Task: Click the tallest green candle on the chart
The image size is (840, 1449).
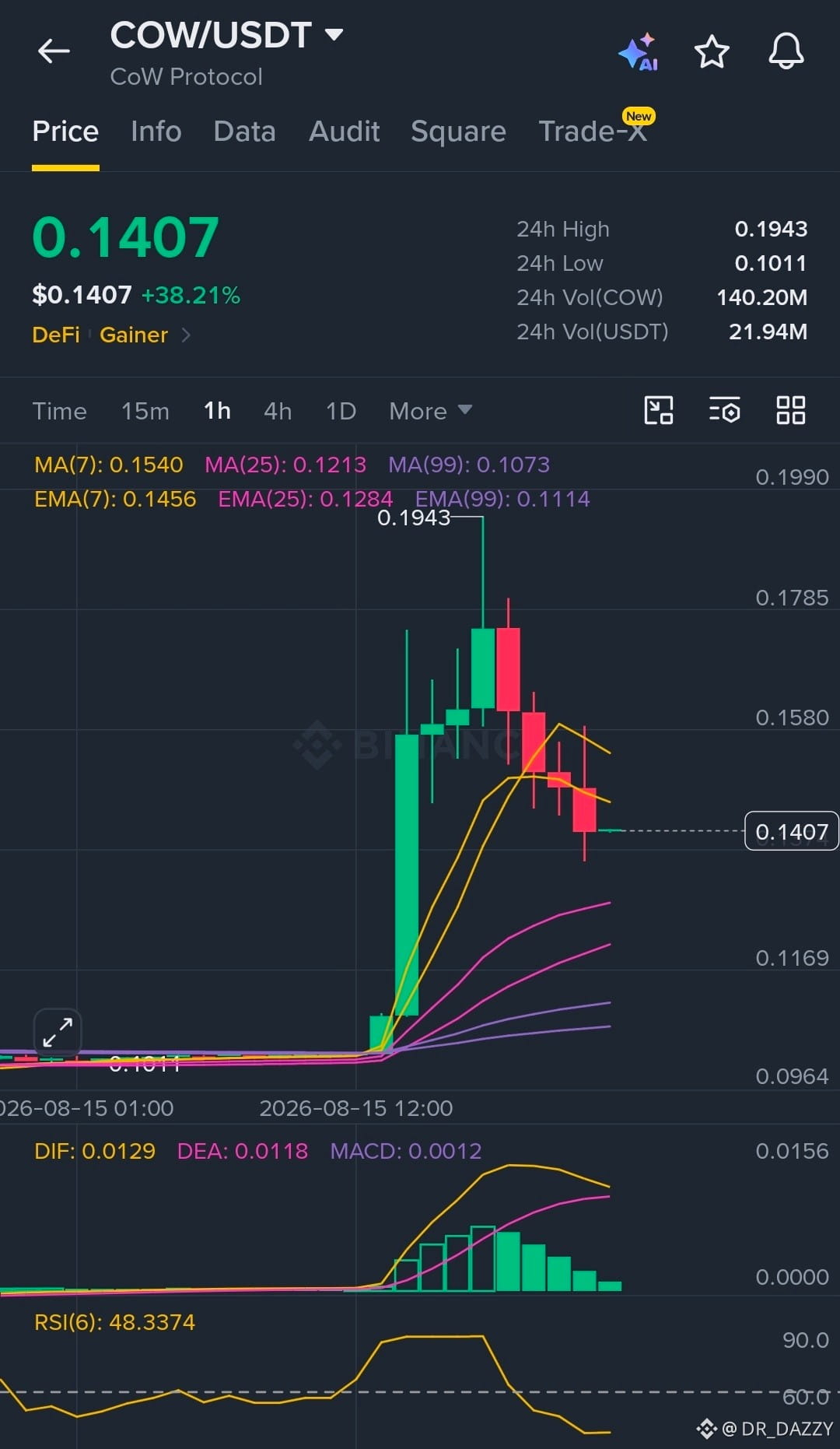Action: (x=407, y=875)
